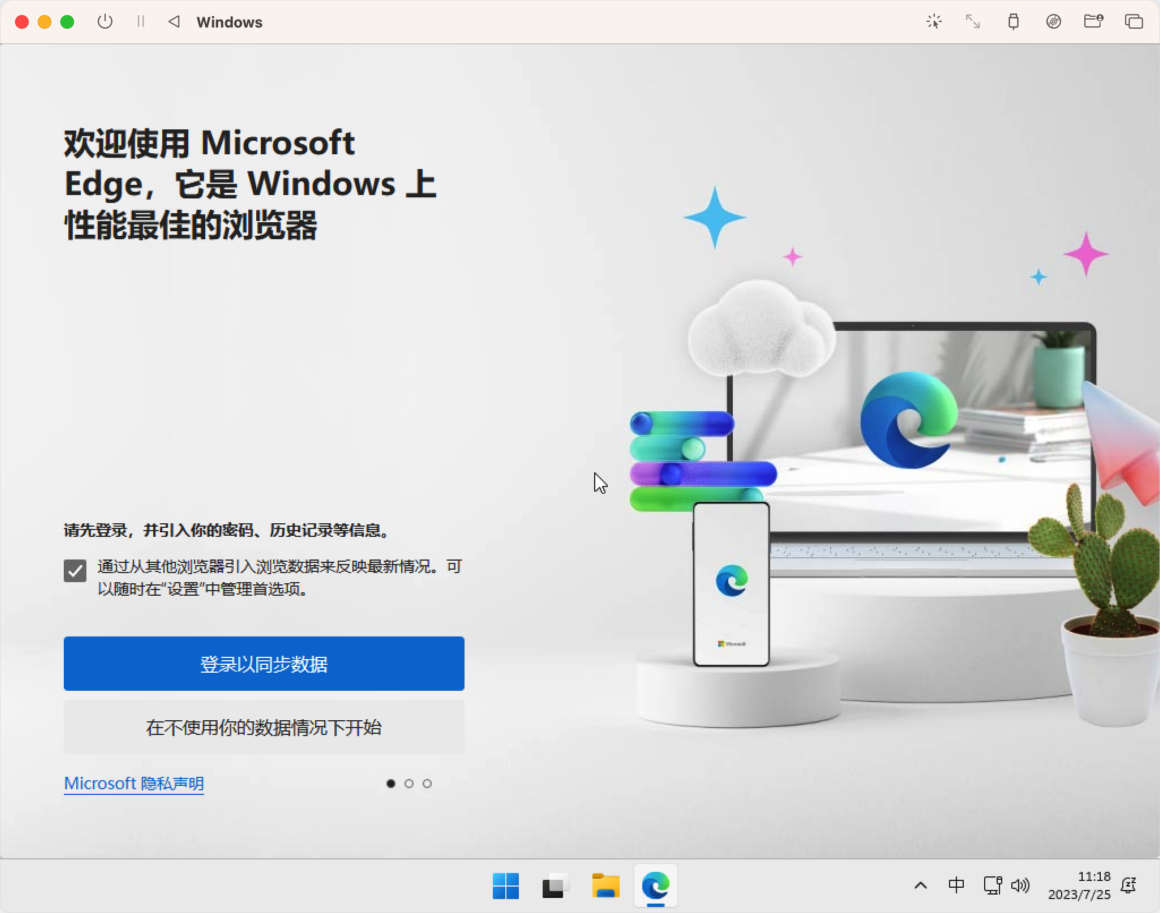Open Task View on the taskbar
The width and height of the screenshot is (1160, 913).
point(555,886)
